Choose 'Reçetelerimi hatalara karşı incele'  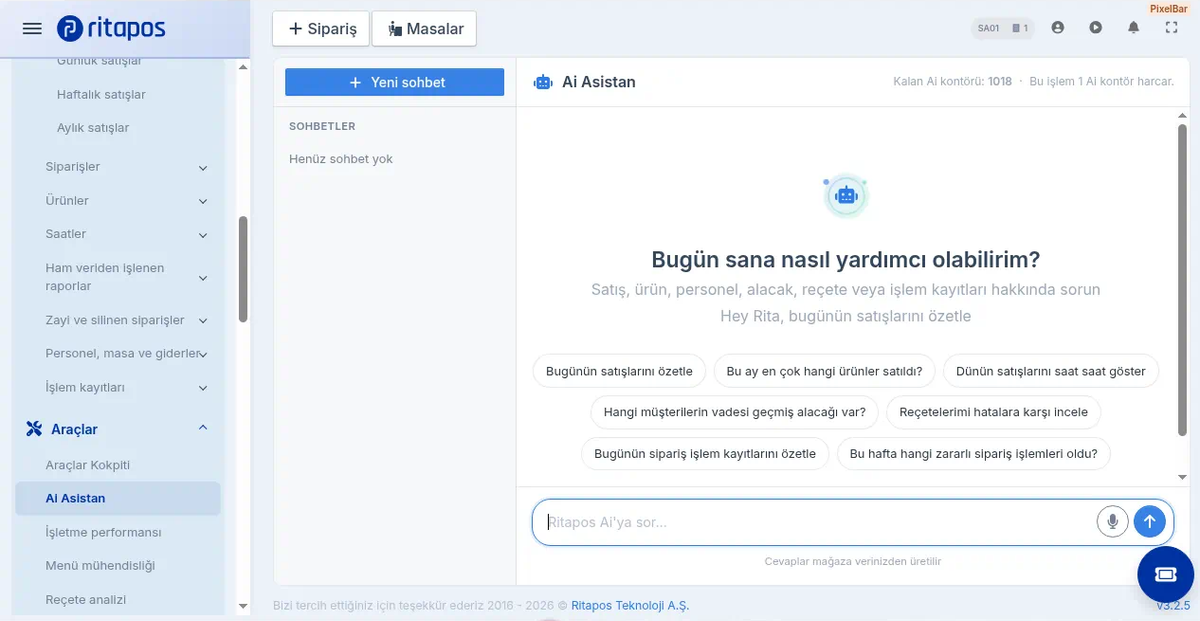[x=994, y=412]
